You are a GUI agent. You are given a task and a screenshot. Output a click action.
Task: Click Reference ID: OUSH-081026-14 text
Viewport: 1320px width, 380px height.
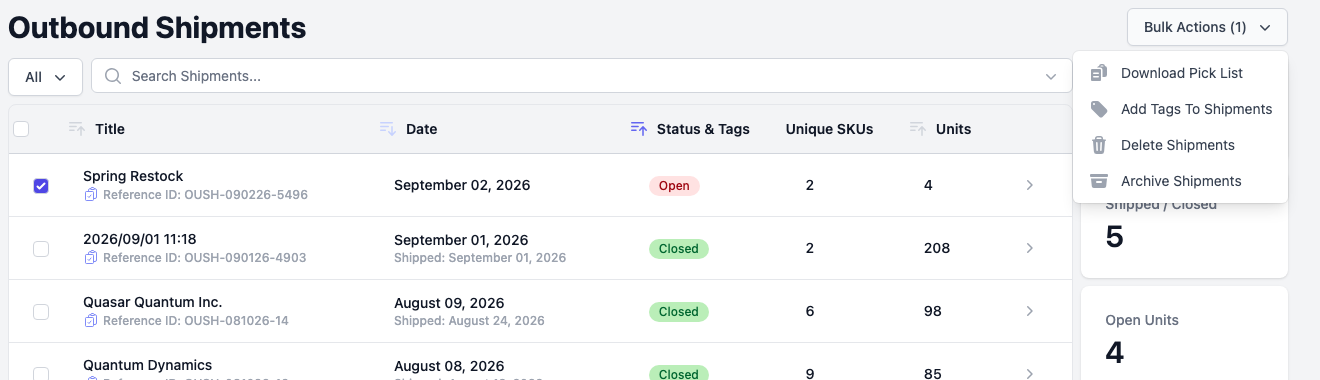point(196,321)
